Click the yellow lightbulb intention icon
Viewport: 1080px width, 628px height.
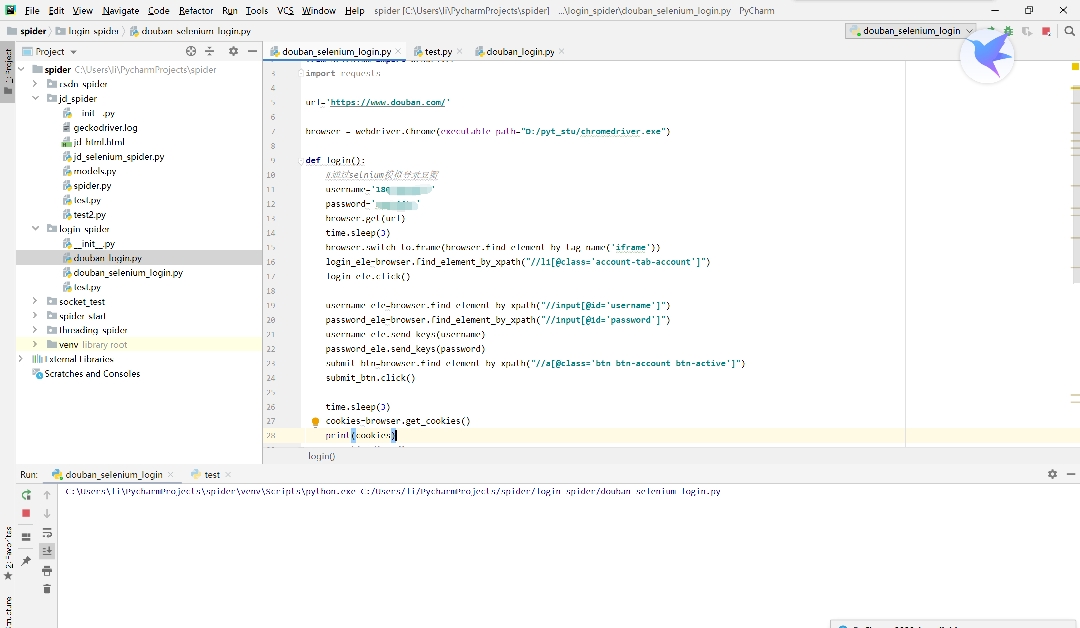(315, 422)
